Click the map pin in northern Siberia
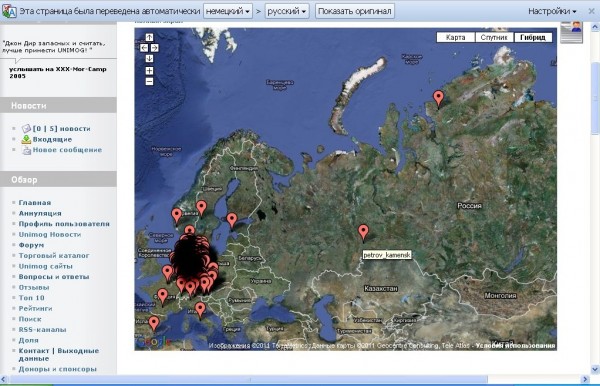This screenshot has height=386, width=600. pos(438,98)
